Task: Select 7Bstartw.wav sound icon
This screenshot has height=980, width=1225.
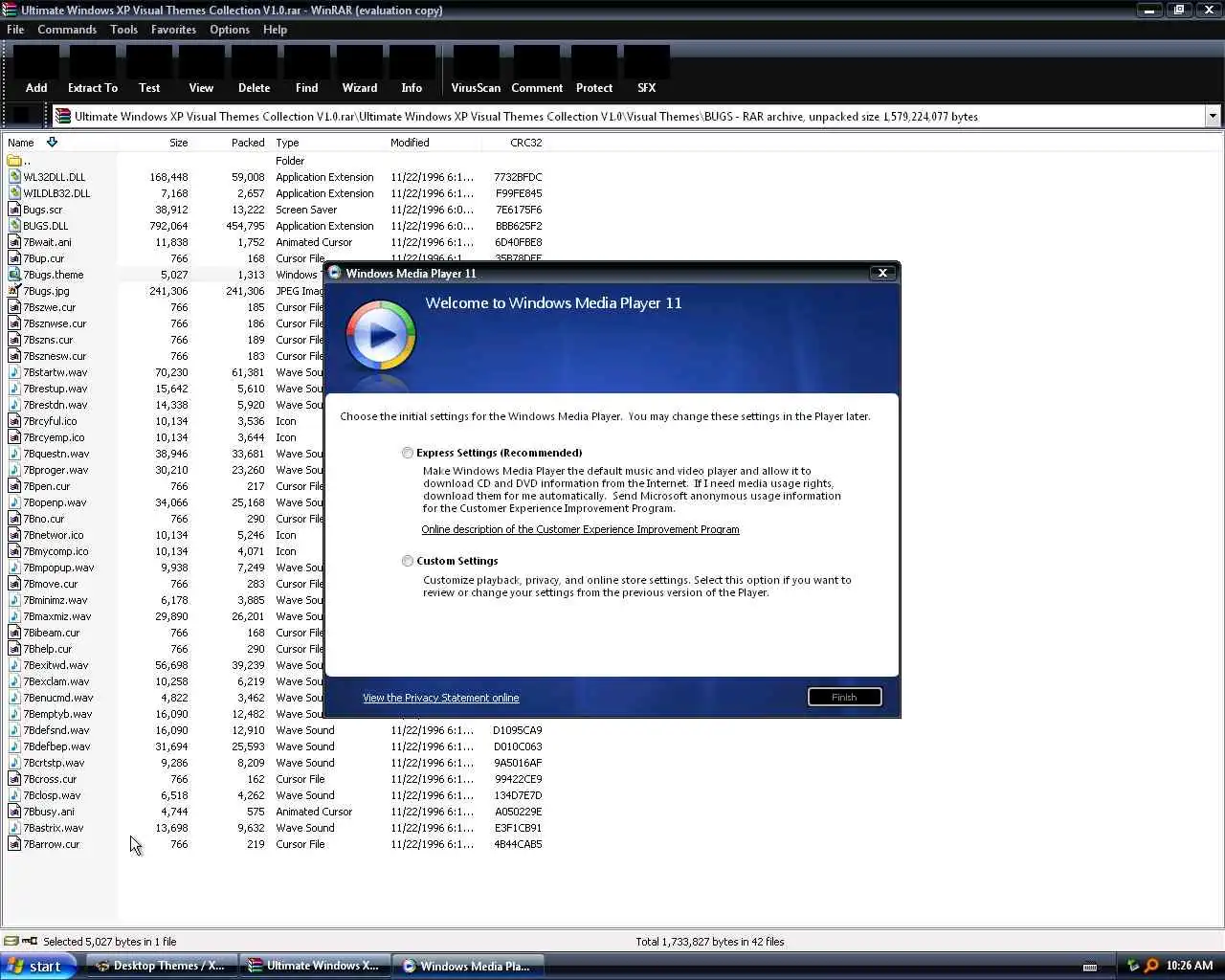Action: 14,372
